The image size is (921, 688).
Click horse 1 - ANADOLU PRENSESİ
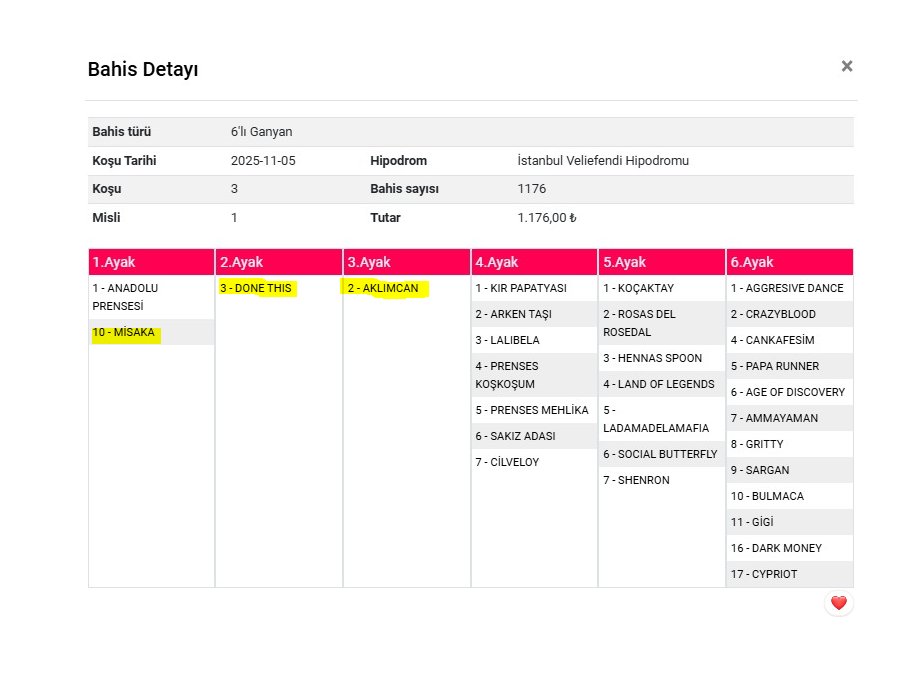tap(152, 297)
